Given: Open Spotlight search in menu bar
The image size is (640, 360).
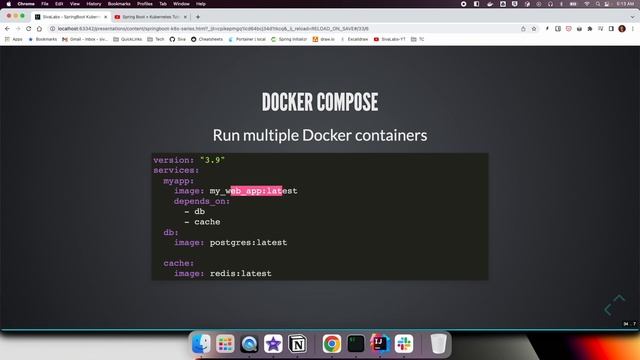Looking at the screenshot, I should point(598,4).
